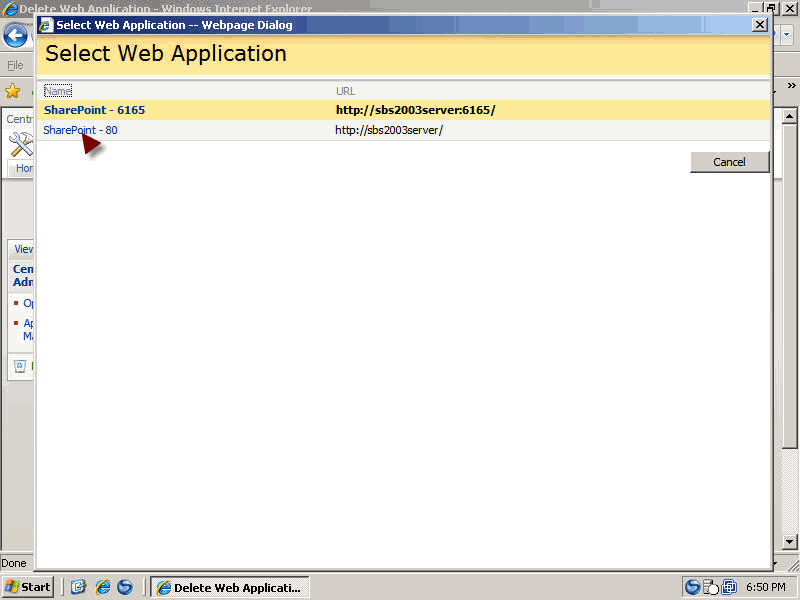Open the Recycle Bin icon in the sidebar
The width and height of the screenshot is (800, 600).
(x=20, y=366)
